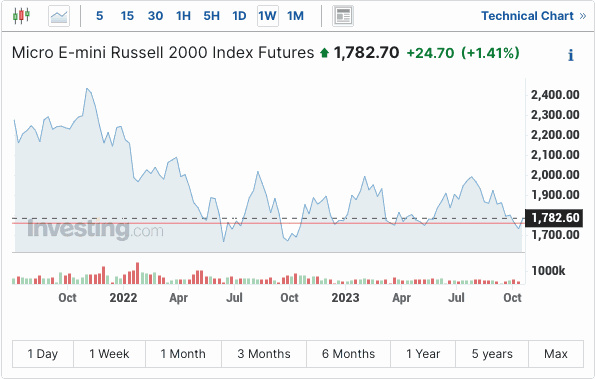Select the 1M interval
The width and height of the screenshot is (595, 379).
coord(295,16)
